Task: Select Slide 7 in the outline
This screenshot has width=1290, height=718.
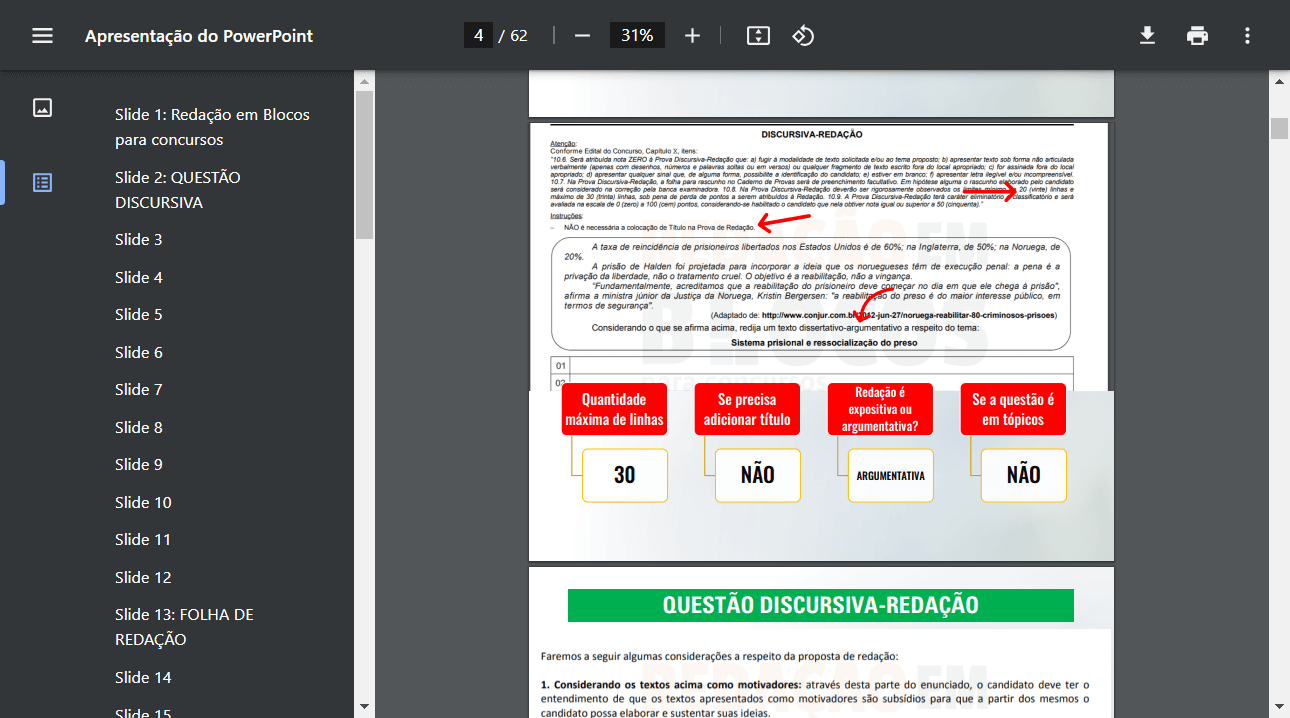Action: point(139,390)
